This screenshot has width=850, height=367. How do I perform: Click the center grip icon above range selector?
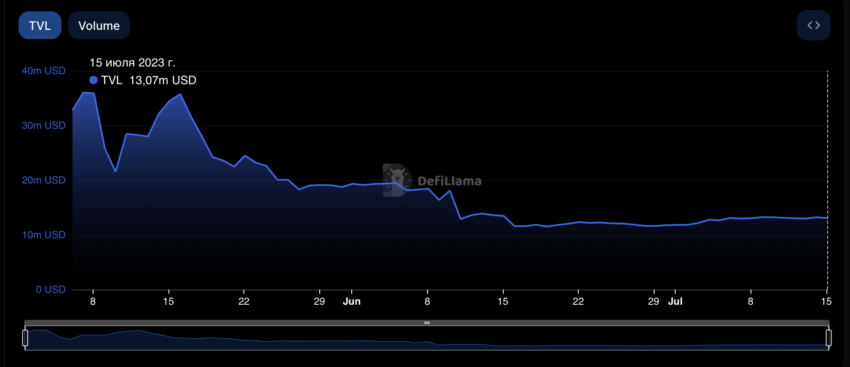coord(427,323)
